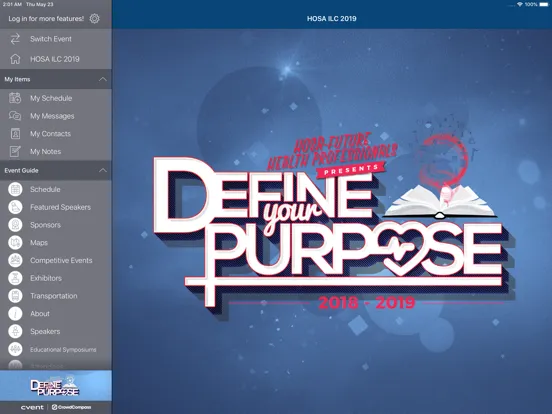Click the HOSA ILC 2019 home icon

click(15, 59)
